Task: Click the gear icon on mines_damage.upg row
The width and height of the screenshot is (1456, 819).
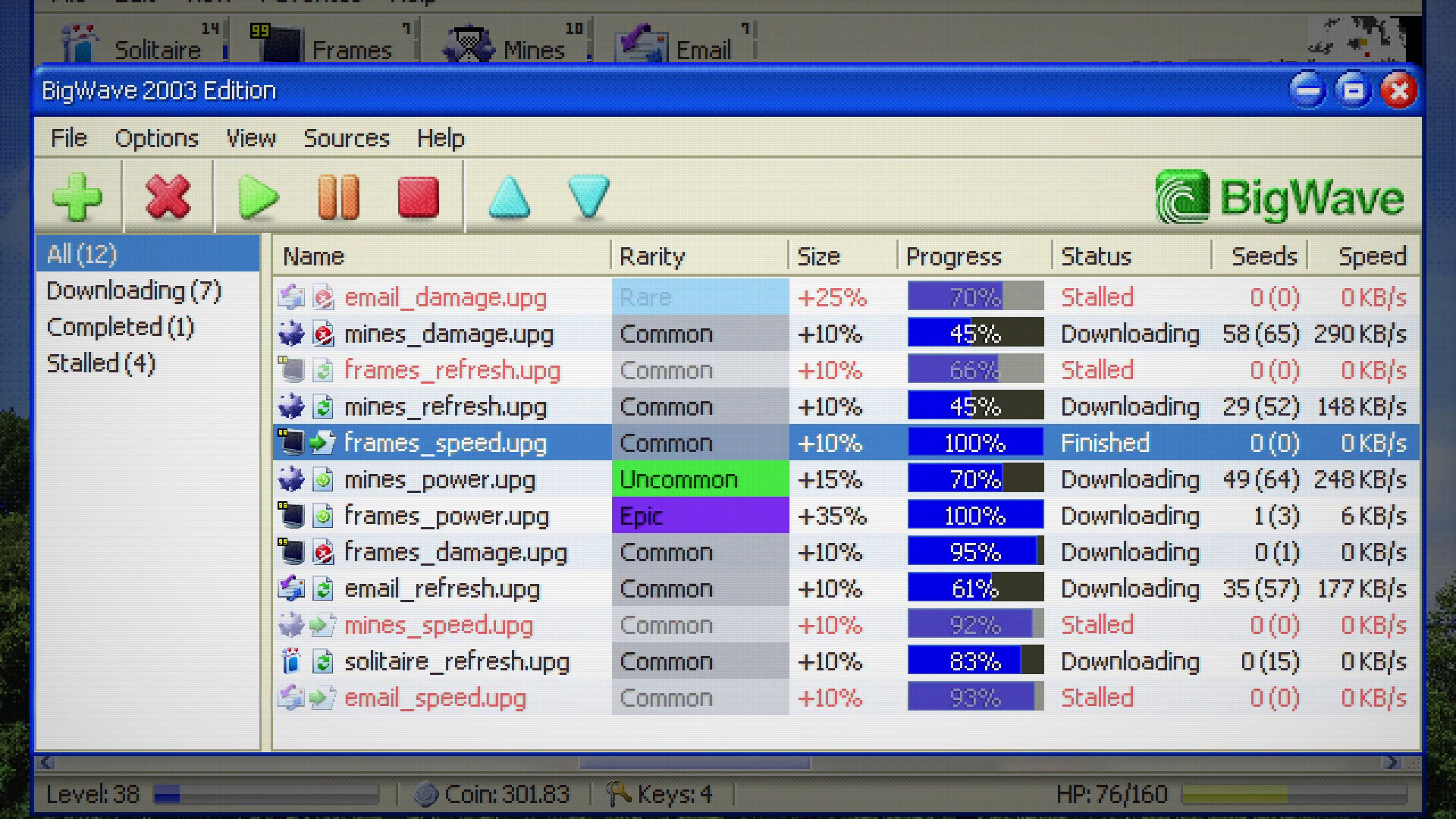Action: (291, 334)
